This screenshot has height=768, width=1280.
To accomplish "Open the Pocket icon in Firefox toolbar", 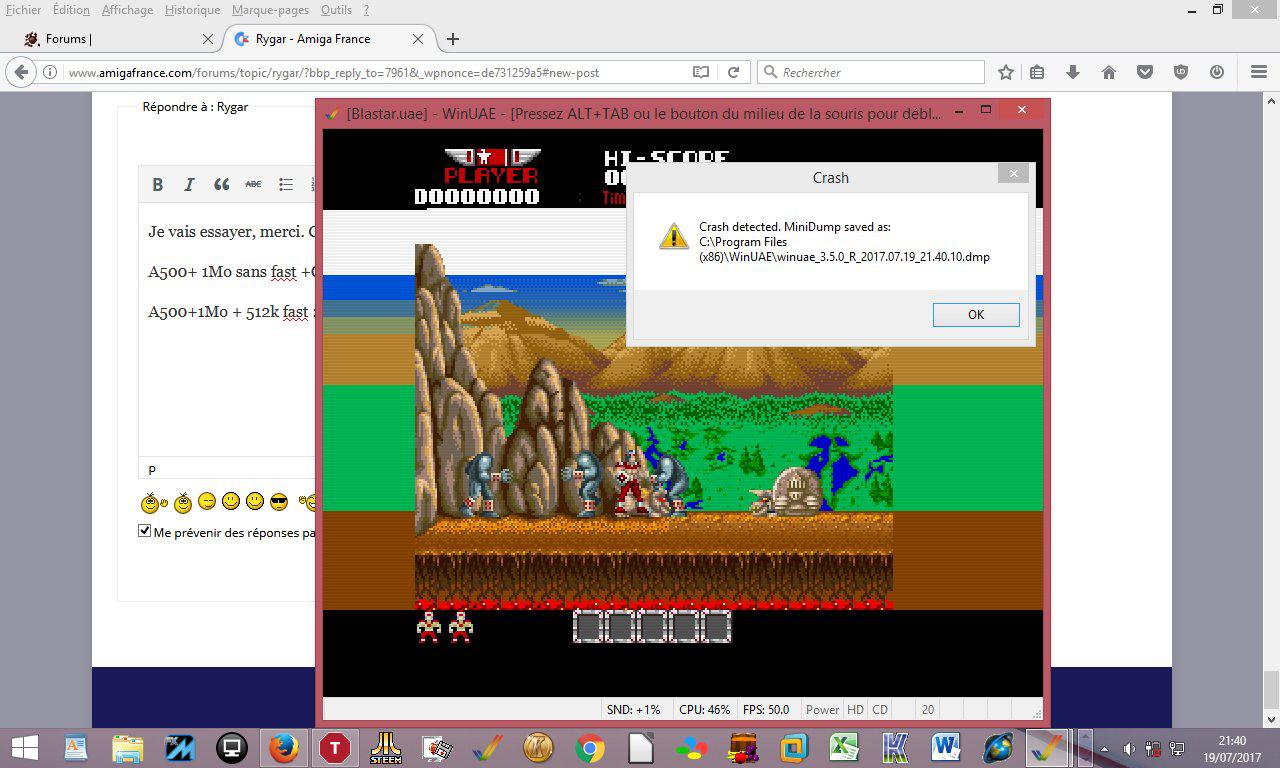I will 1145,72.
